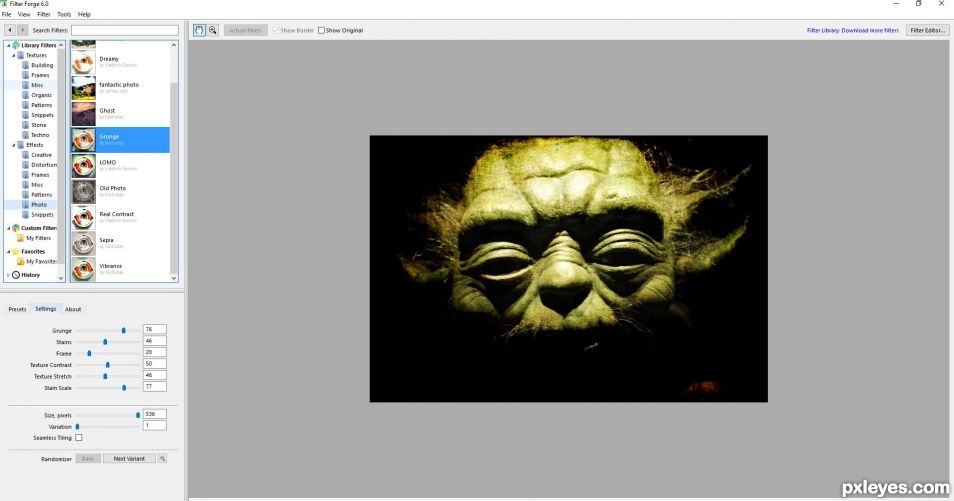Click the Yoda preview image
Viewport: 954px width, 501px height.
[x=569, y=268]
